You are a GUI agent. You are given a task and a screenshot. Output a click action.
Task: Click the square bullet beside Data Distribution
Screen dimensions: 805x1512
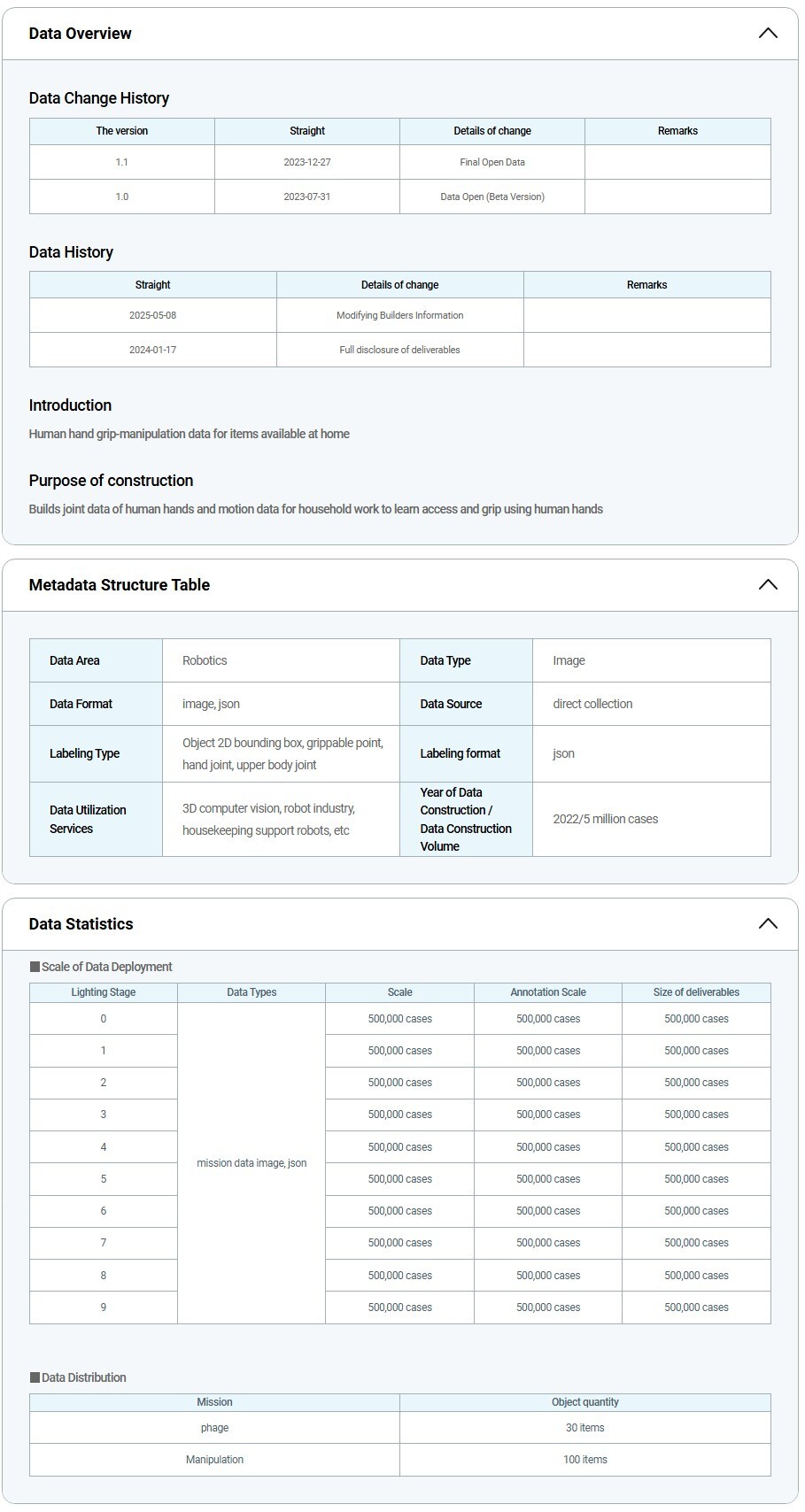[x=35, y=1378]
